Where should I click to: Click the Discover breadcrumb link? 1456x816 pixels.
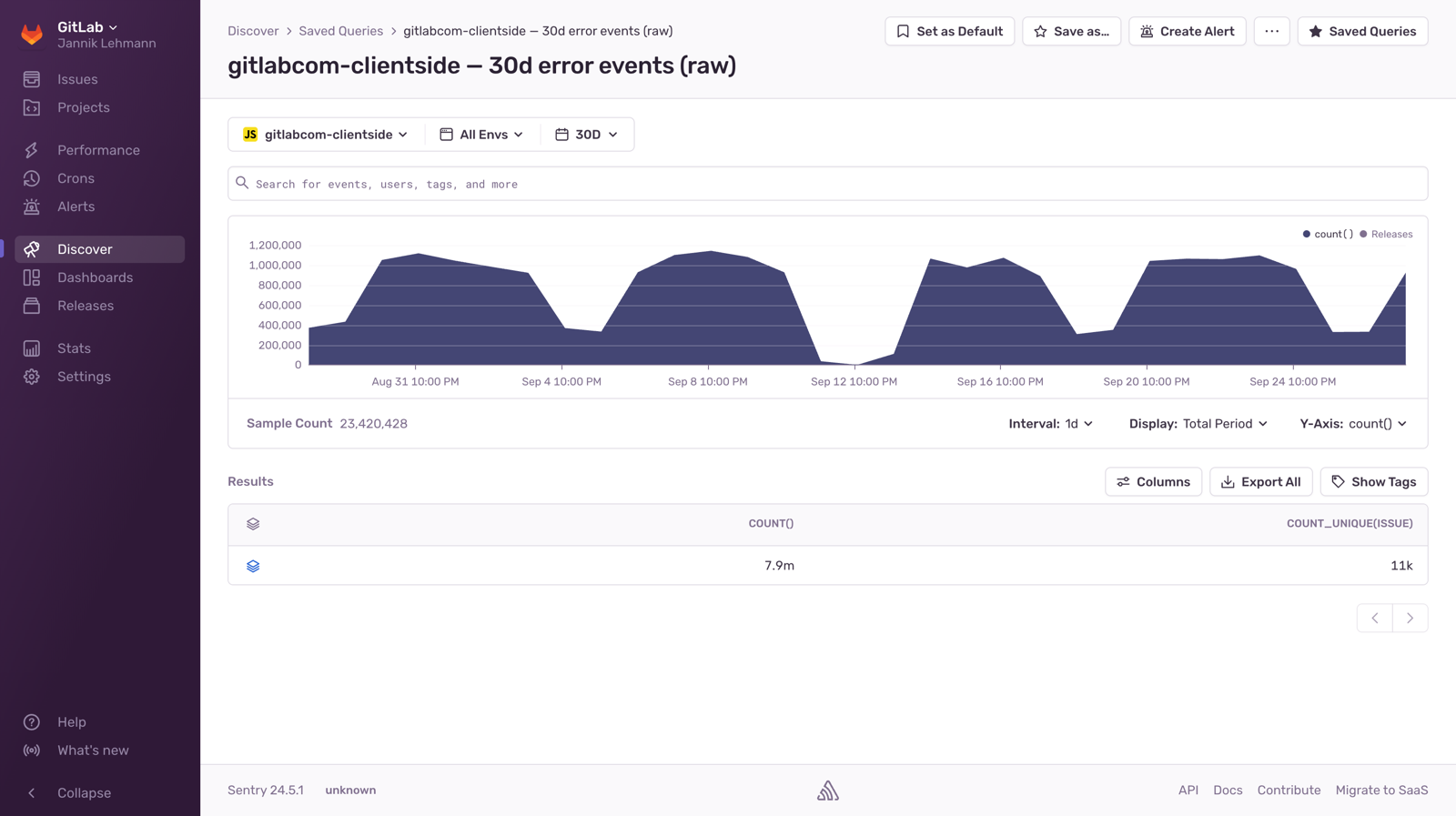[x=253, y=31]
